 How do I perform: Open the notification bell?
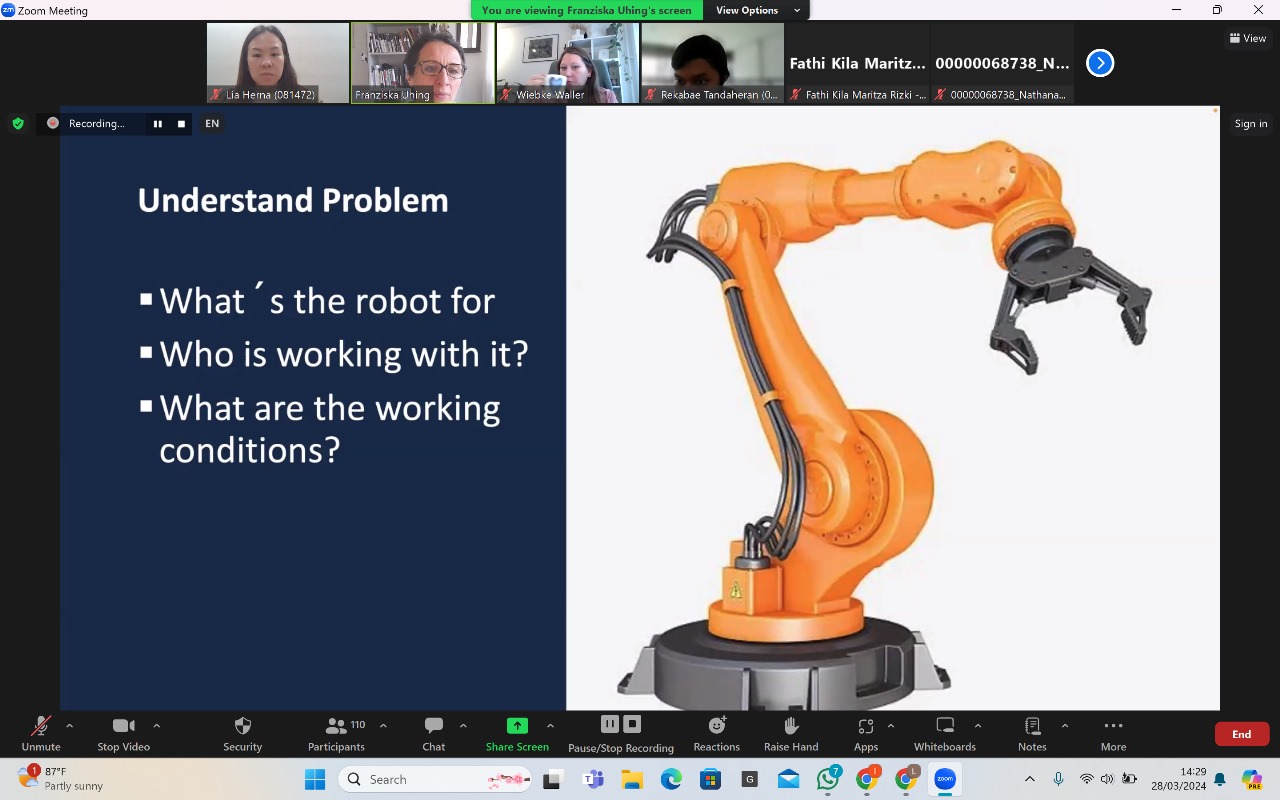coord(1220,779)
